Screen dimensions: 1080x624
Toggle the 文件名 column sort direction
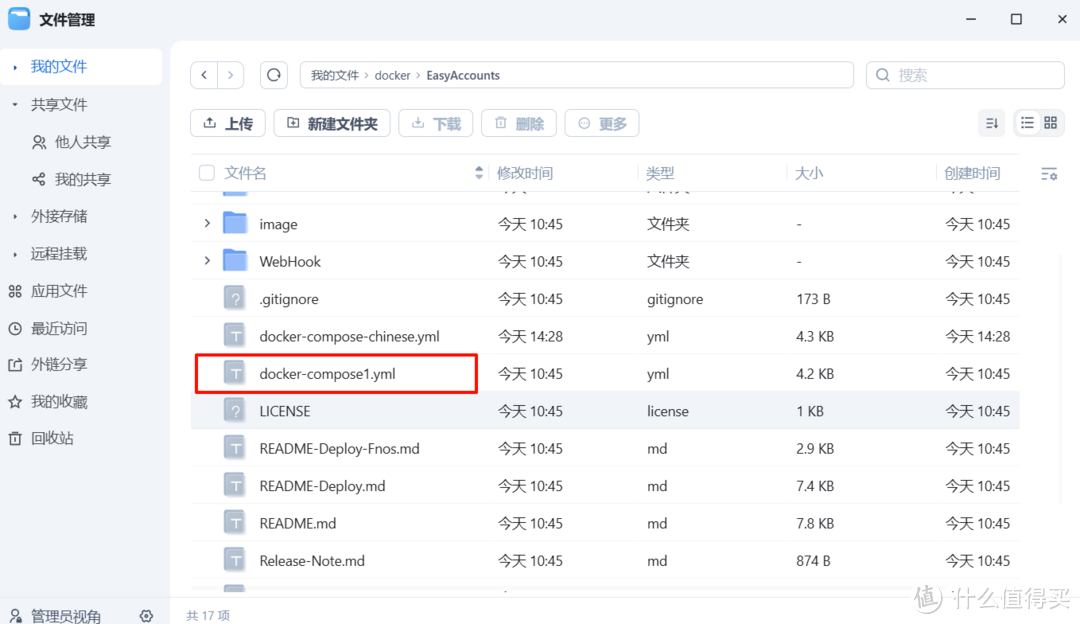[478, 172]
